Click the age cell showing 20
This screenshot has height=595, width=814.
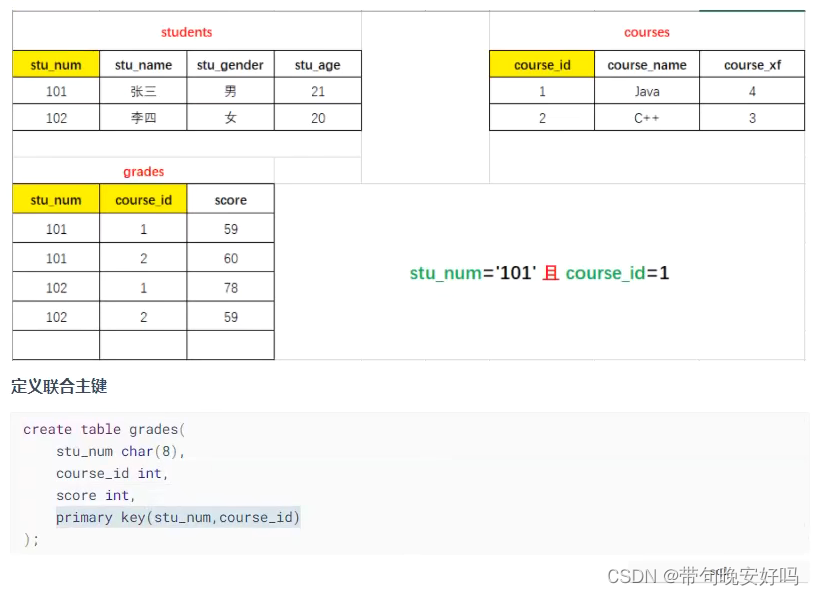tap(318, 118)
